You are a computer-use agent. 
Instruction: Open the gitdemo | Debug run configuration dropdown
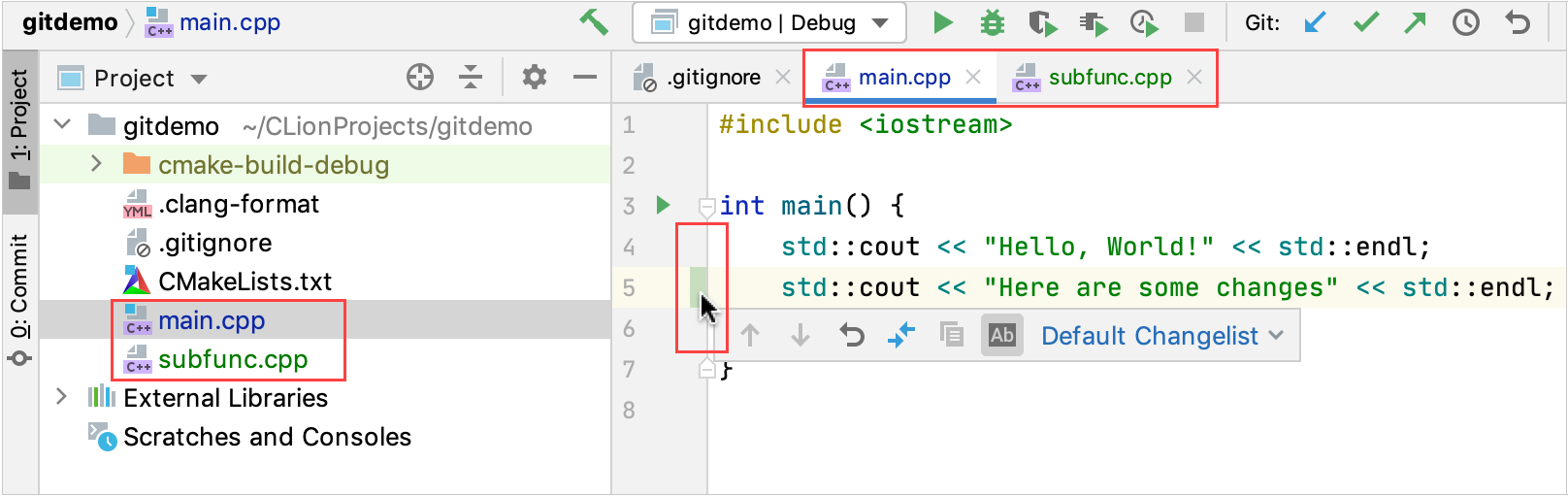(x=769, y=22)
